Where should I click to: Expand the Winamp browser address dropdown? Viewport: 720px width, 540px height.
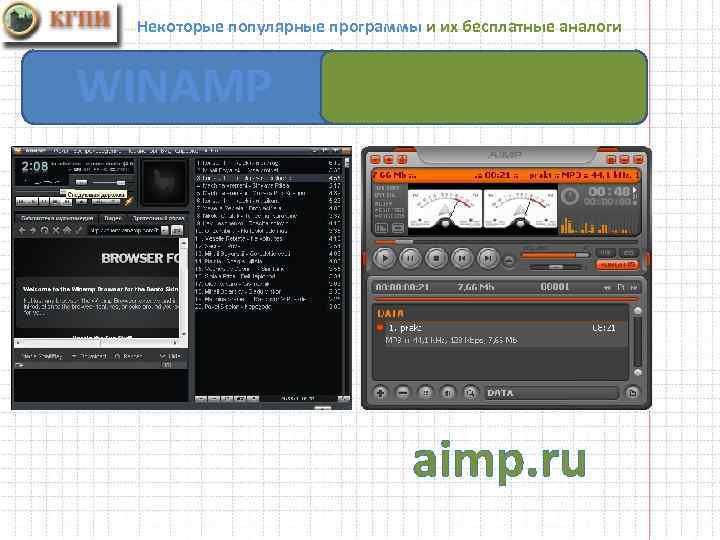(165, 231)
